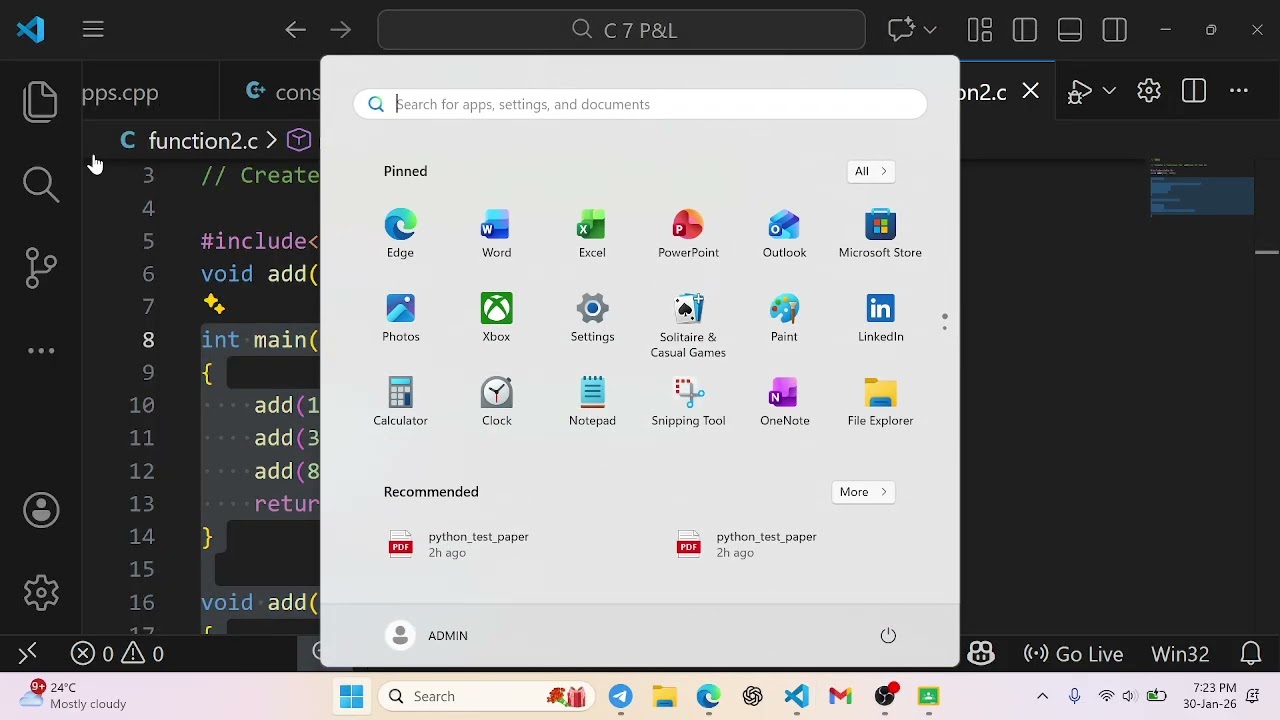Launch Paint from the Start menu
The image size is (1280, 720).
[x=784, y=318]
